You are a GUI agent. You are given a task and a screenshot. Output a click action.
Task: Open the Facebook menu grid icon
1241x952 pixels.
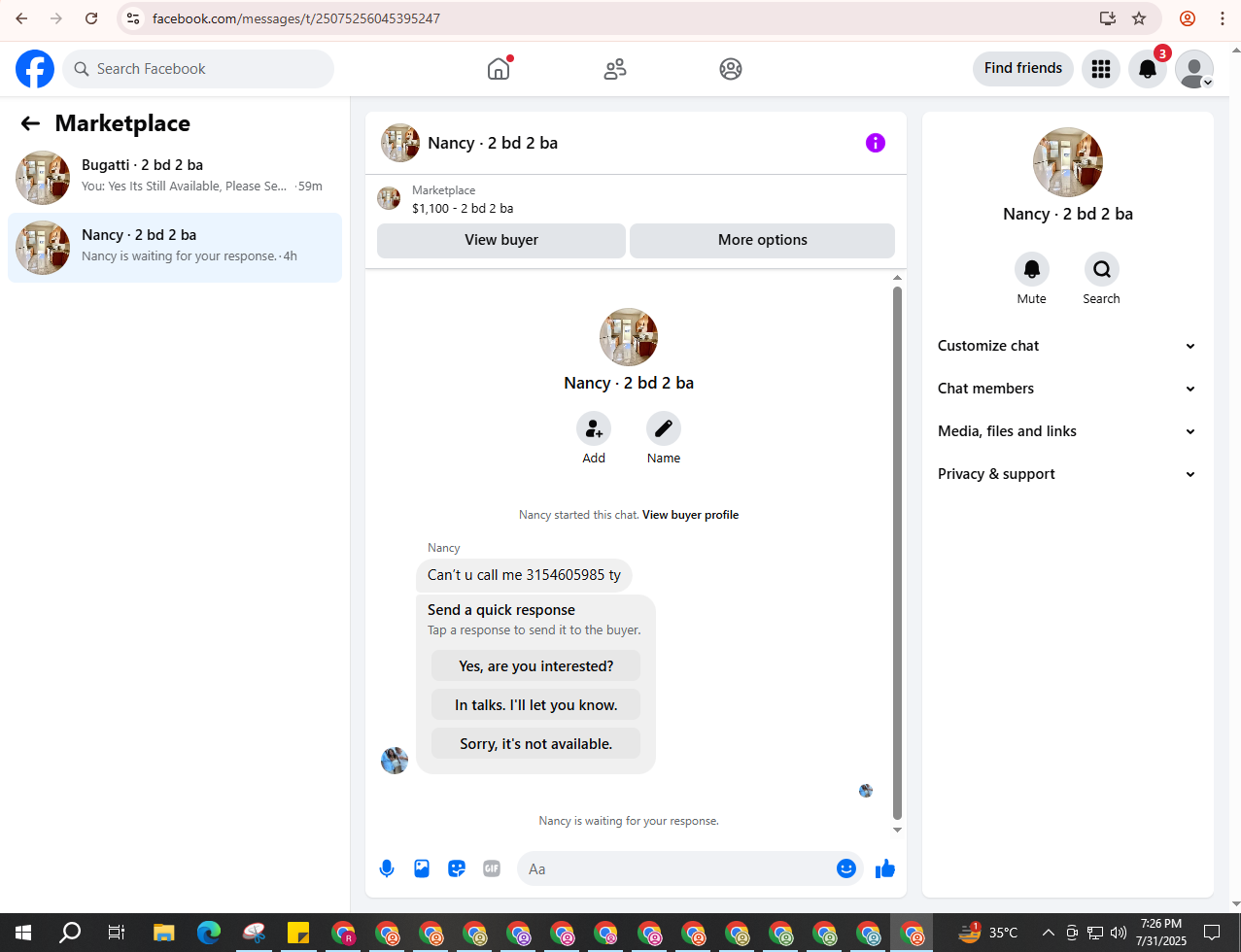coord(1101,69)
